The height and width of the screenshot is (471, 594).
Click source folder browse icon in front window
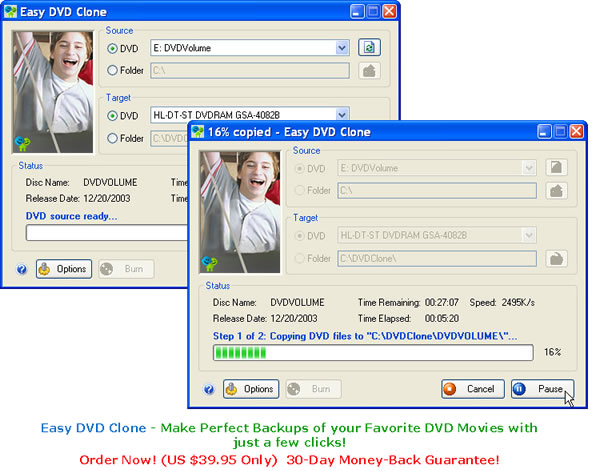(x=556, y=191)
